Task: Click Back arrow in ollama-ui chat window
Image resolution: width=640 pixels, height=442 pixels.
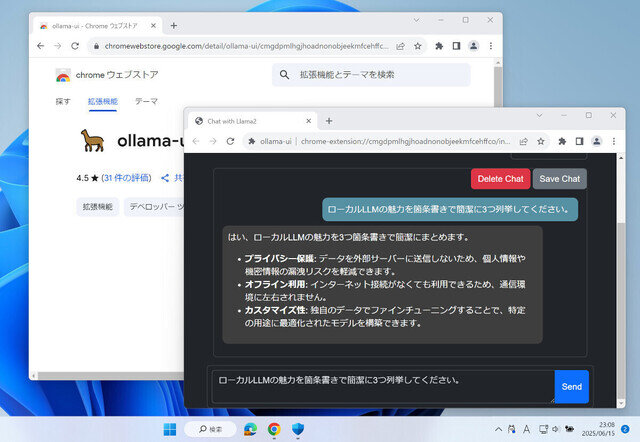Action: point(196,141)
